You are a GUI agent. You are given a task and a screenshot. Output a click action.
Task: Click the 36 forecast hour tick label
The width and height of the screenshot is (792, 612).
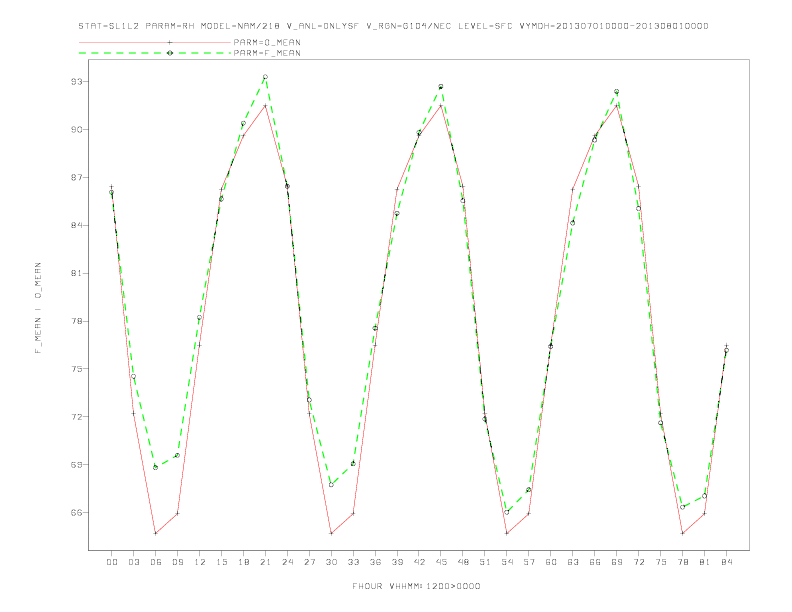pos(375,562)
